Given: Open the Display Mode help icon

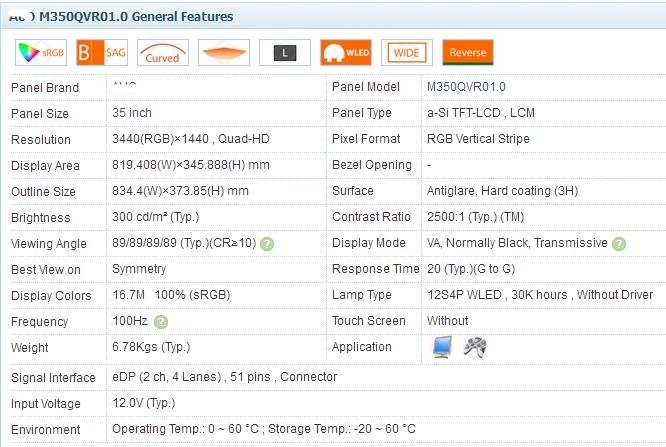Looking at the screenshot, I should 619,244.
